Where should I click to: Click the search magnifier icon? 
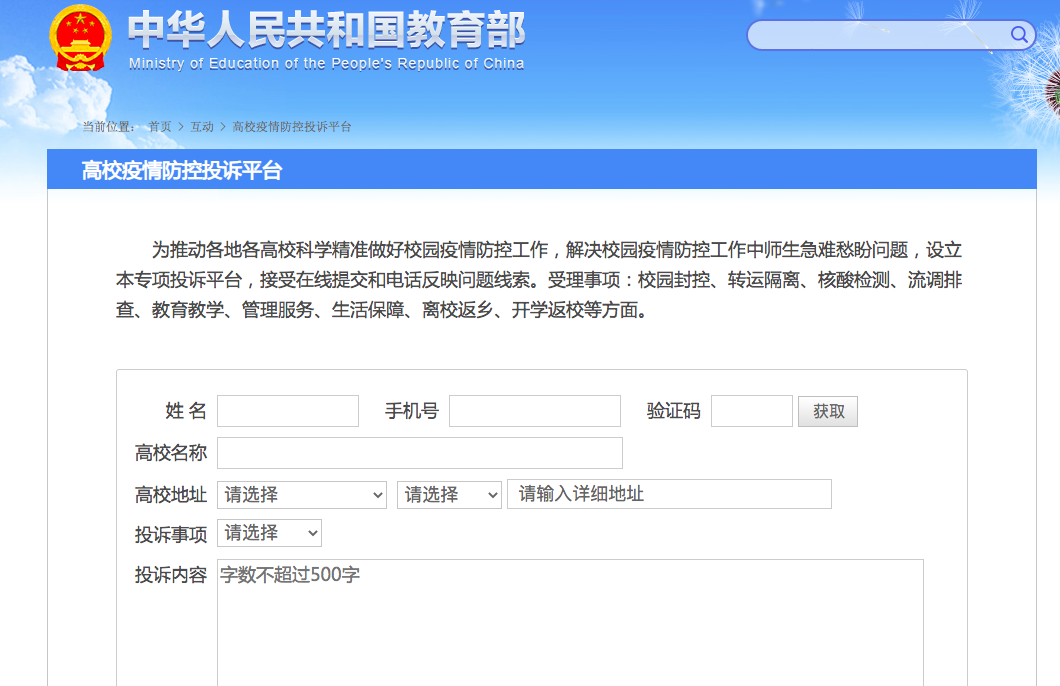pos(1019,35)
